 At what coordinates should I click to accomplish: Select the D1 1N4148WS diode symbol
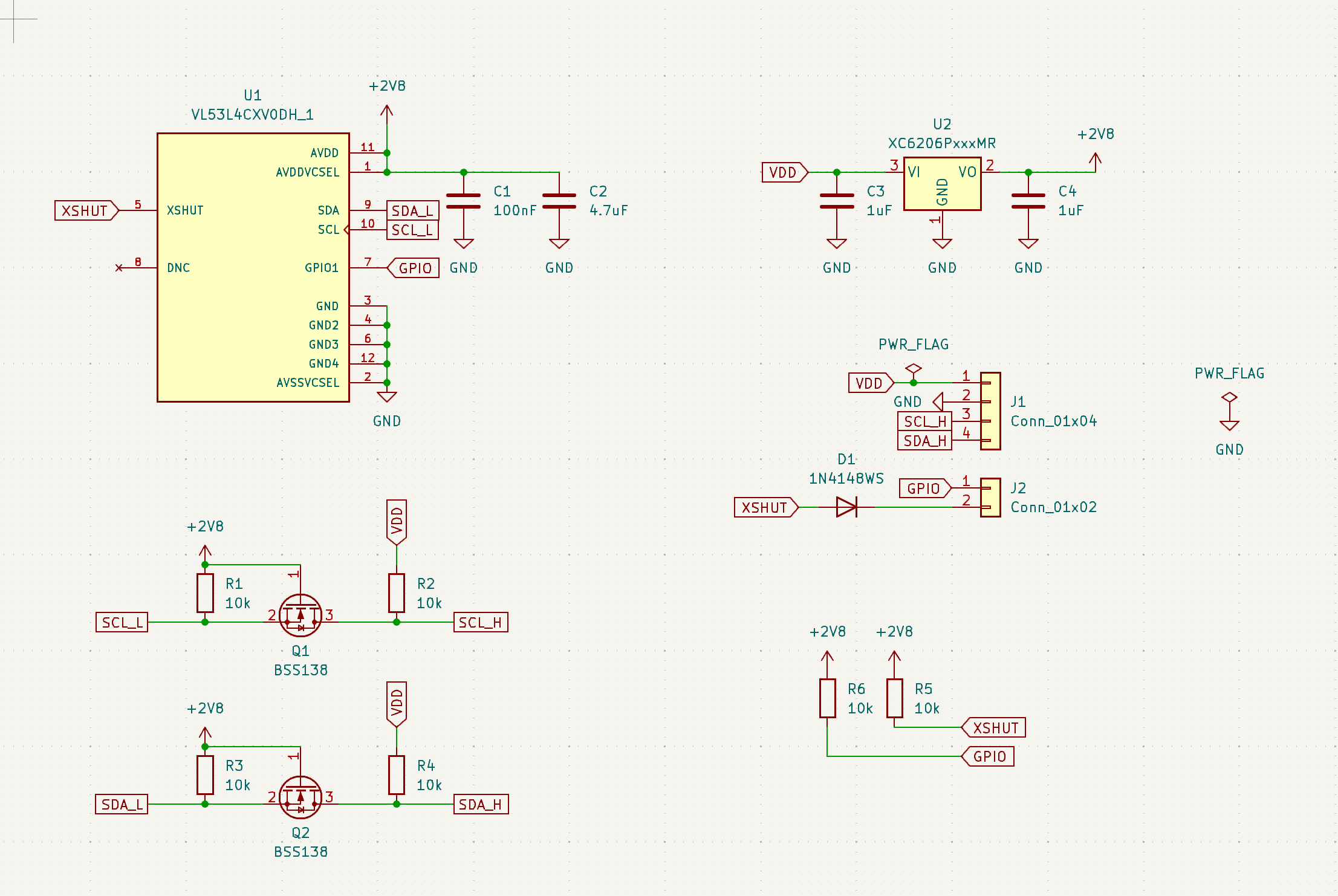[x=846, y=507]
